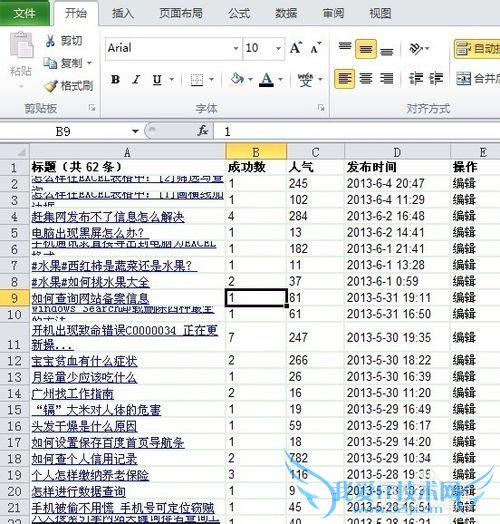The width and height of the screenshot is (500, 524).
Task: Apply the Font Color button
Action: [266, 80]
